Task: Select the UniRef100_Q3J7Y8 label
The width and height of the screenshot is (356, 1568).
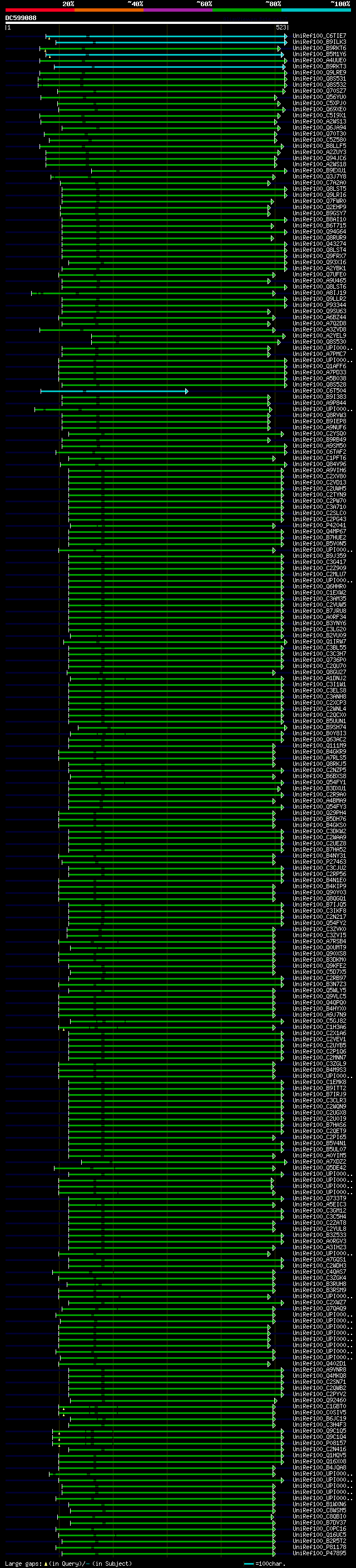Action: pos(319,176)
